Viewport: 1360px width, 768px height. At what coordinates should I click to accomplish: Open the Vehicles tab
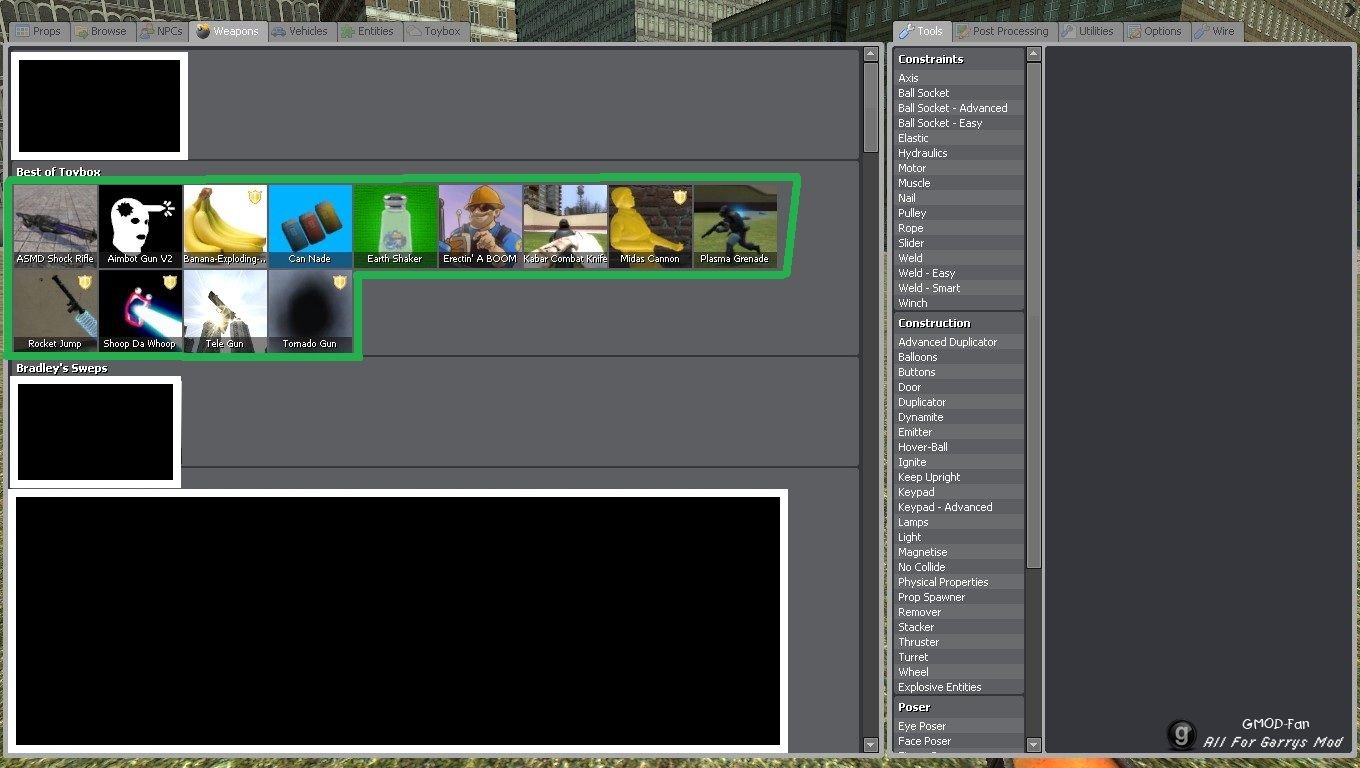tap(302, 31)
